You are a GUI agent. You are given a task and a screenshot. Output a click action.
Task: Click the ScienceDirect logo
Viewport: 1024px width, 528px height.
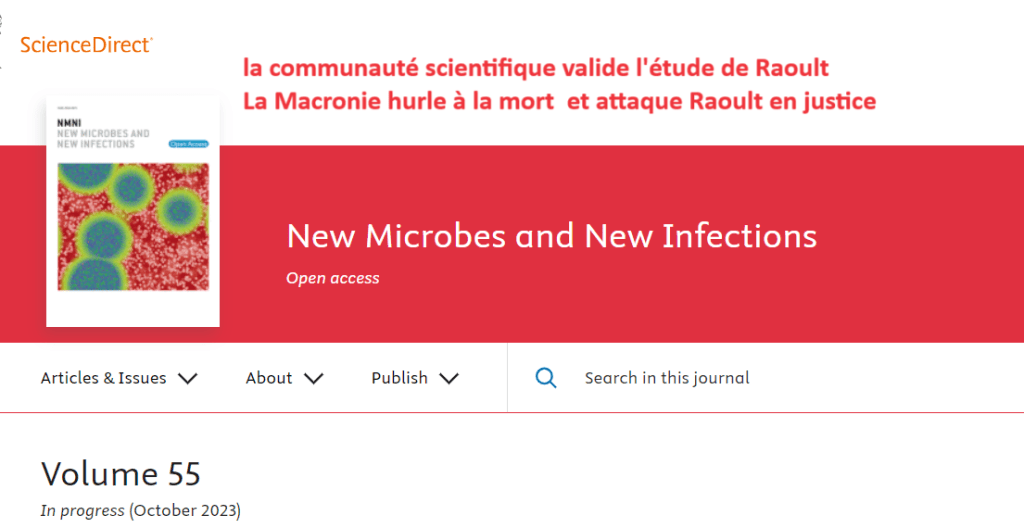[x=86, y=44]
